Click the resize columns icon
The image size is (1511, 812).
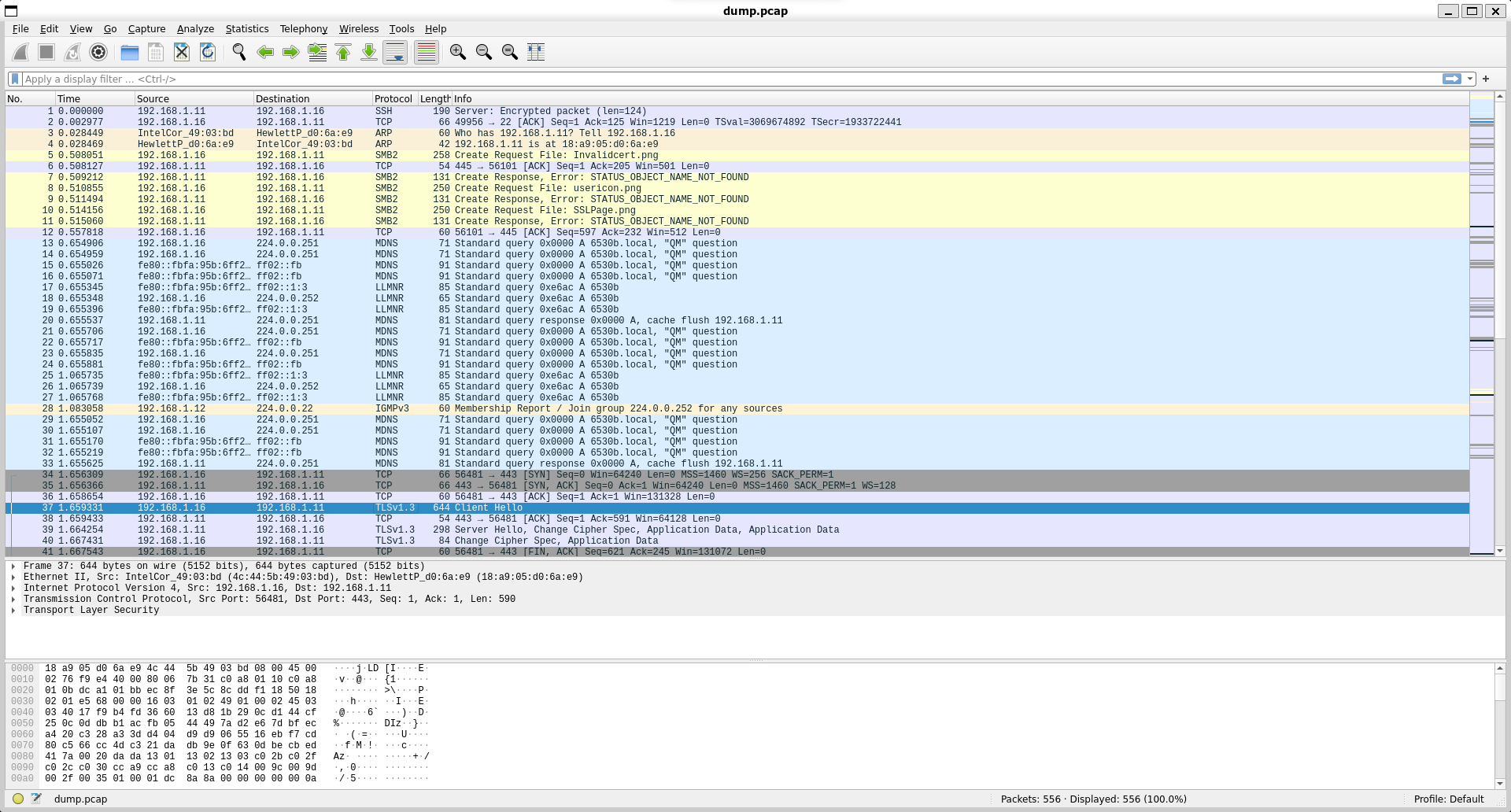coord(536,52)
